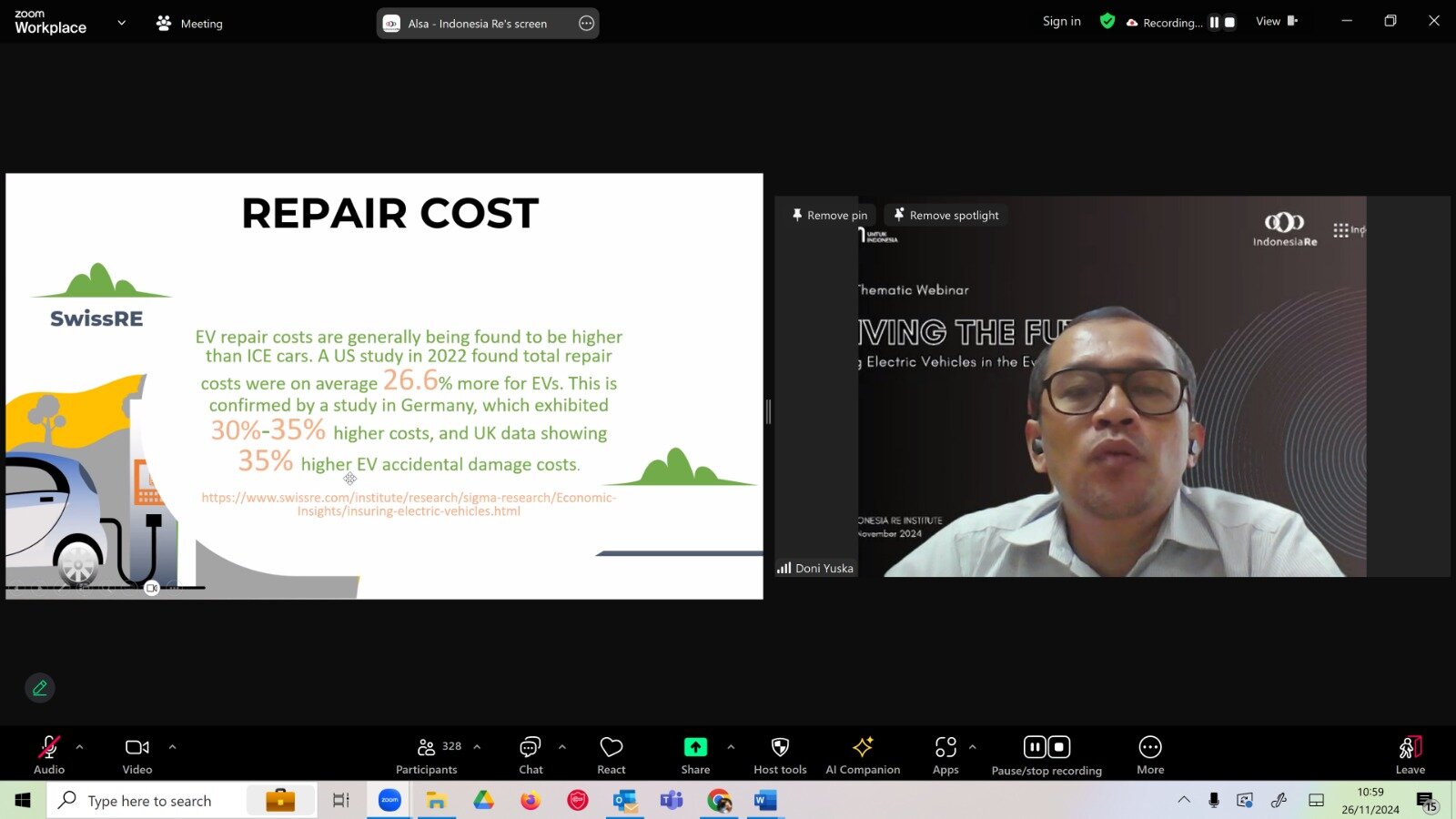The width and height of the screenshot is (1456, 819).
Task: Pause the recording in top indicator
Action: click(x=1214, y=23)
